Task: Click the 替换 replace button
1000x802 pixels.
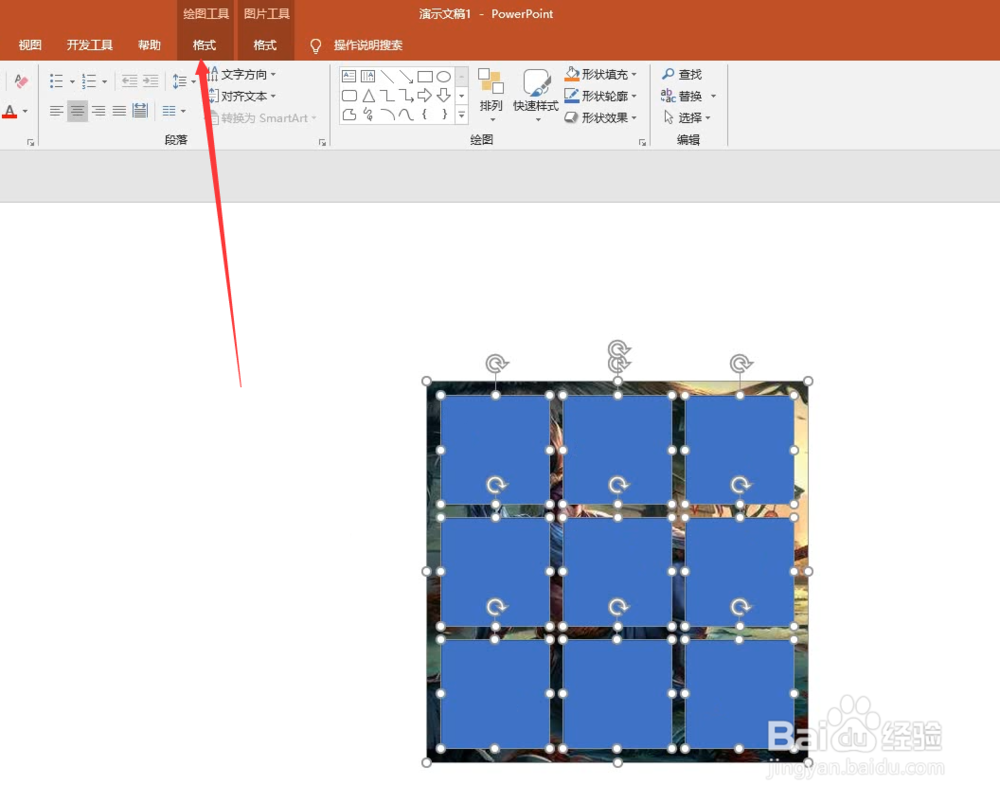Action: tap(682, 96)
